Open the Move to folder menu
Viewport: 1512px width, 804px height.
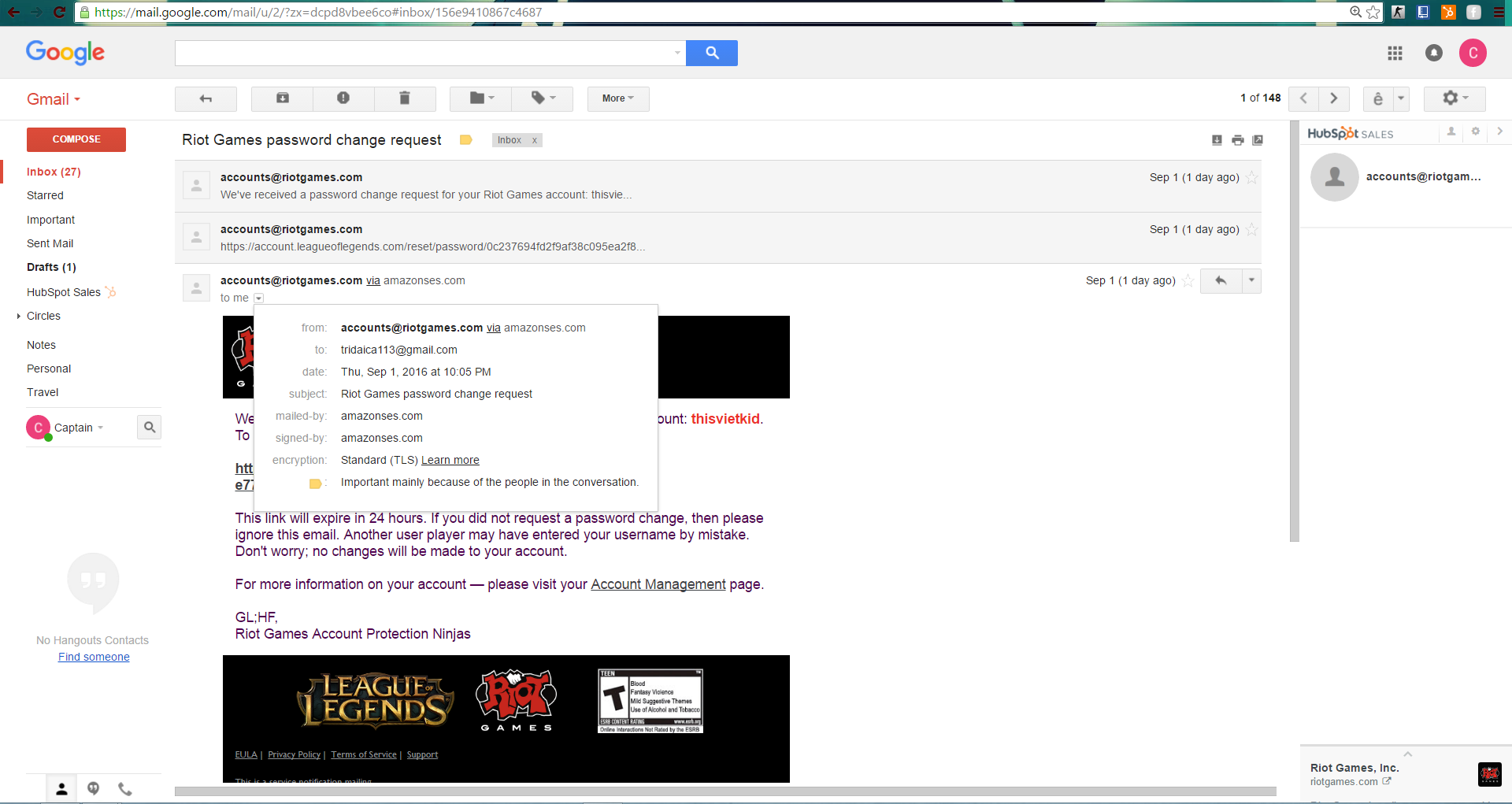[480, 98]
